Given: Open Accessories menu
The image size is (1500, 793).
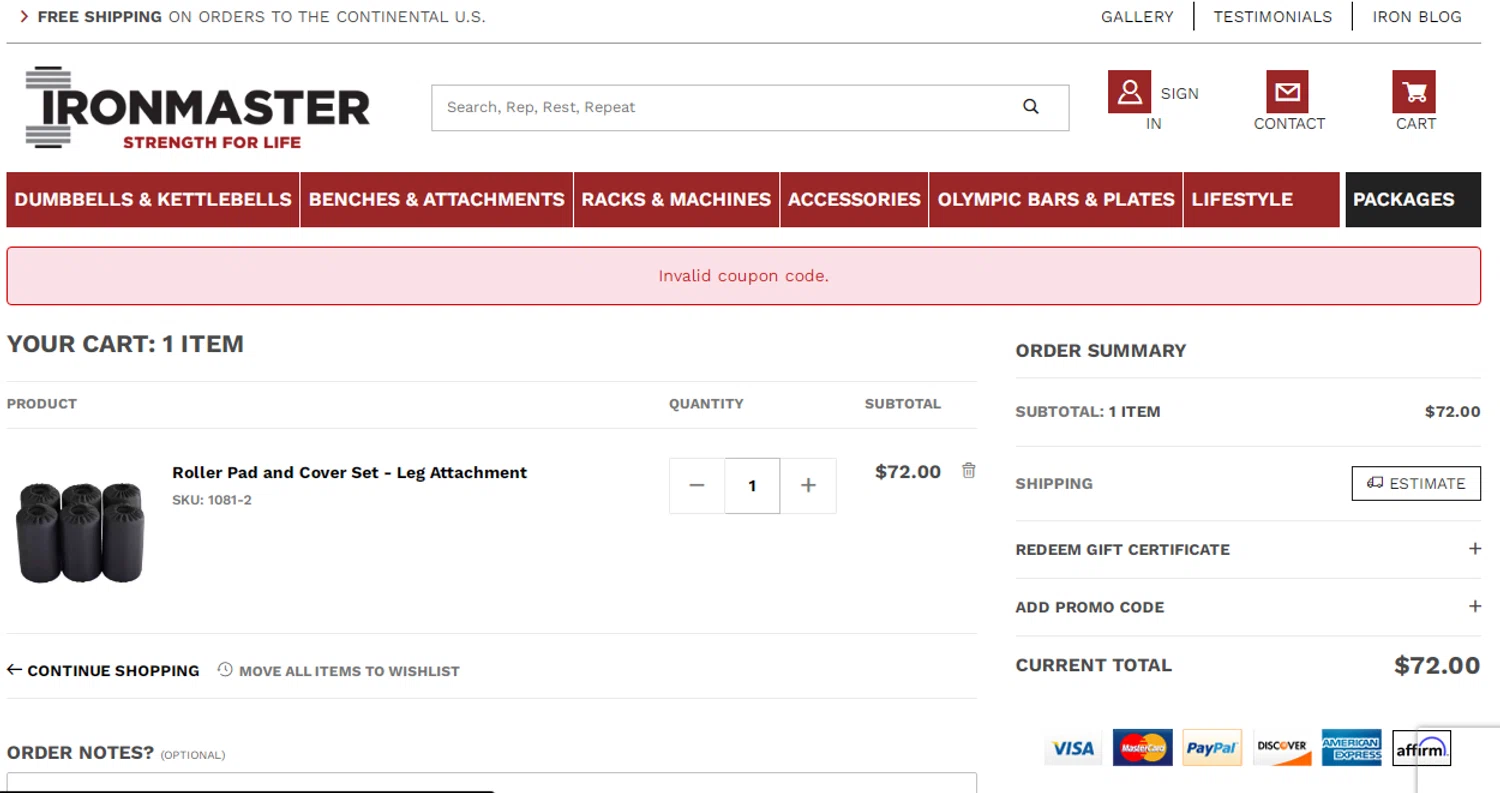Looking at the screenshot, I should [854, 199].
